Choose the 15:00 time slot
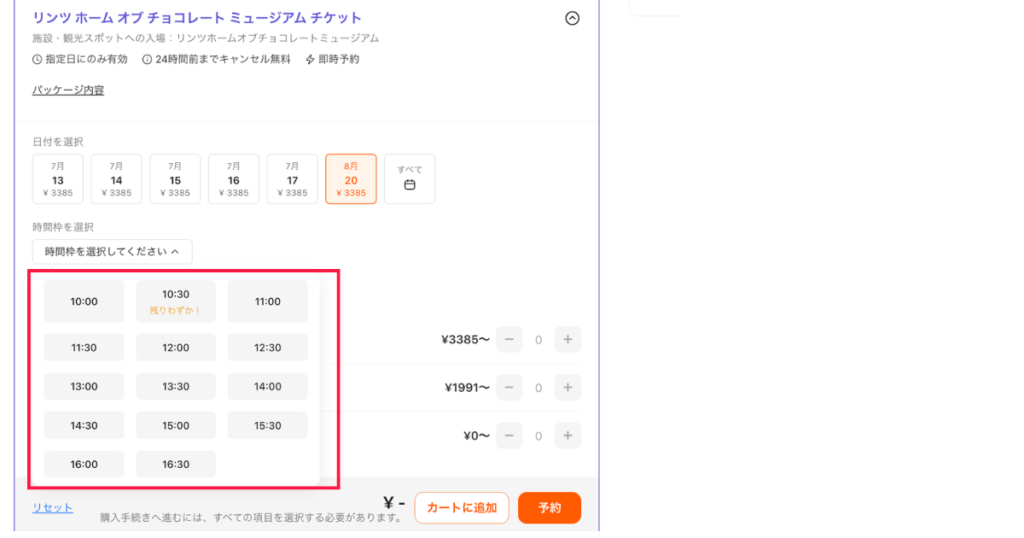Screen dimensions: 1024x538 (176, 426)
